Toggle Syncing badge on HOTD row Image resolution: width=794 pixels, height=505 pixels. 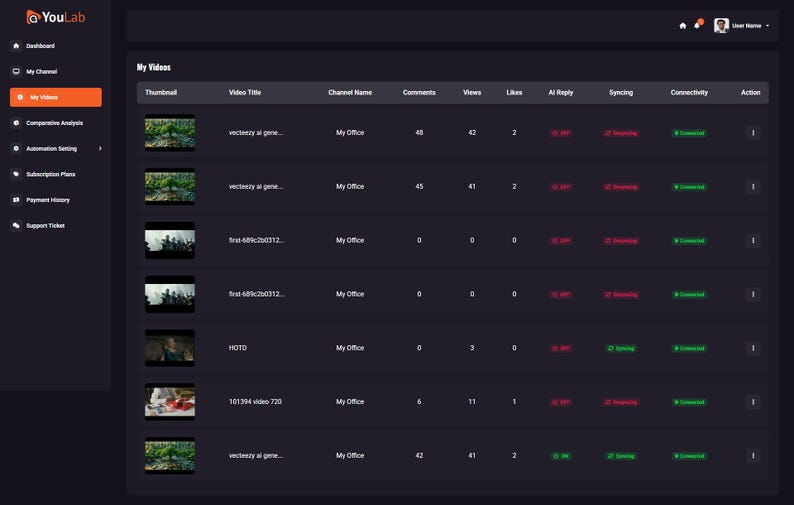tap(621, 348)
